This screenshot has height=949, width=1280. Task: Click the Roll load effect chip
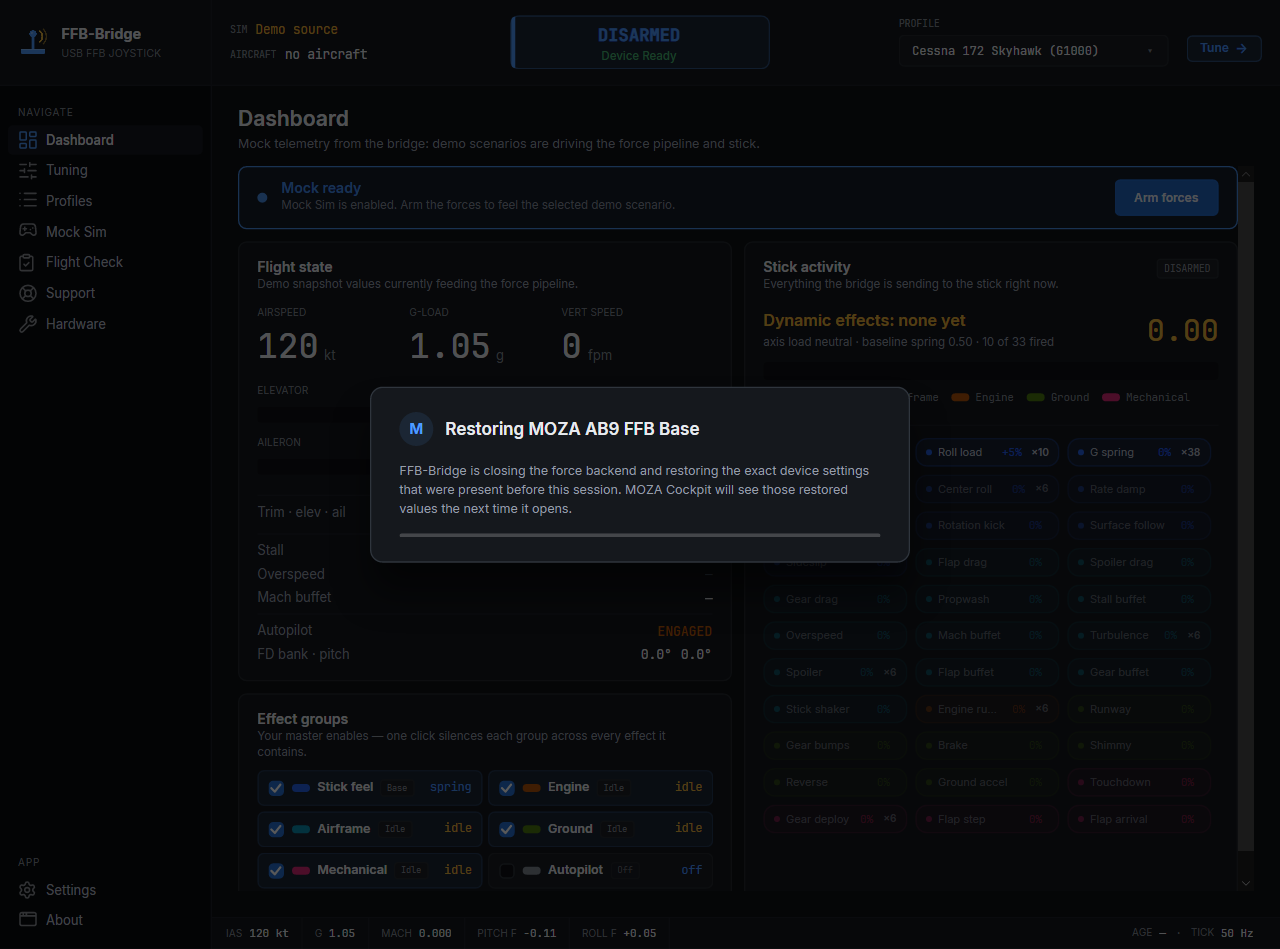pyautogui.click(x=987, y=452)
